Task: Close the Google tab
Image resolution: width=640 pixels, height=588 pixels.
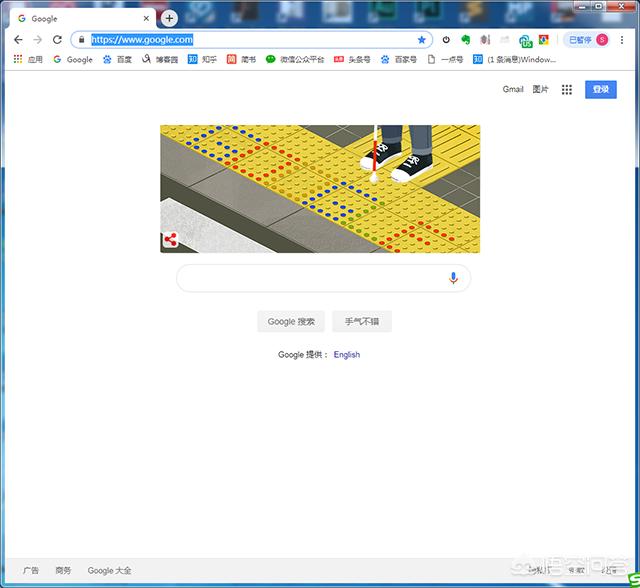Action: [x=146, y=18]
